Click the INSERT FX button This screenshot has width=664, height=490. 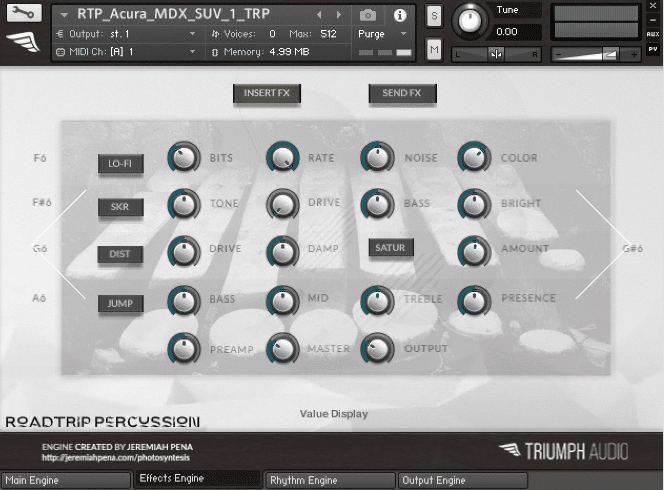click(267, 93)
